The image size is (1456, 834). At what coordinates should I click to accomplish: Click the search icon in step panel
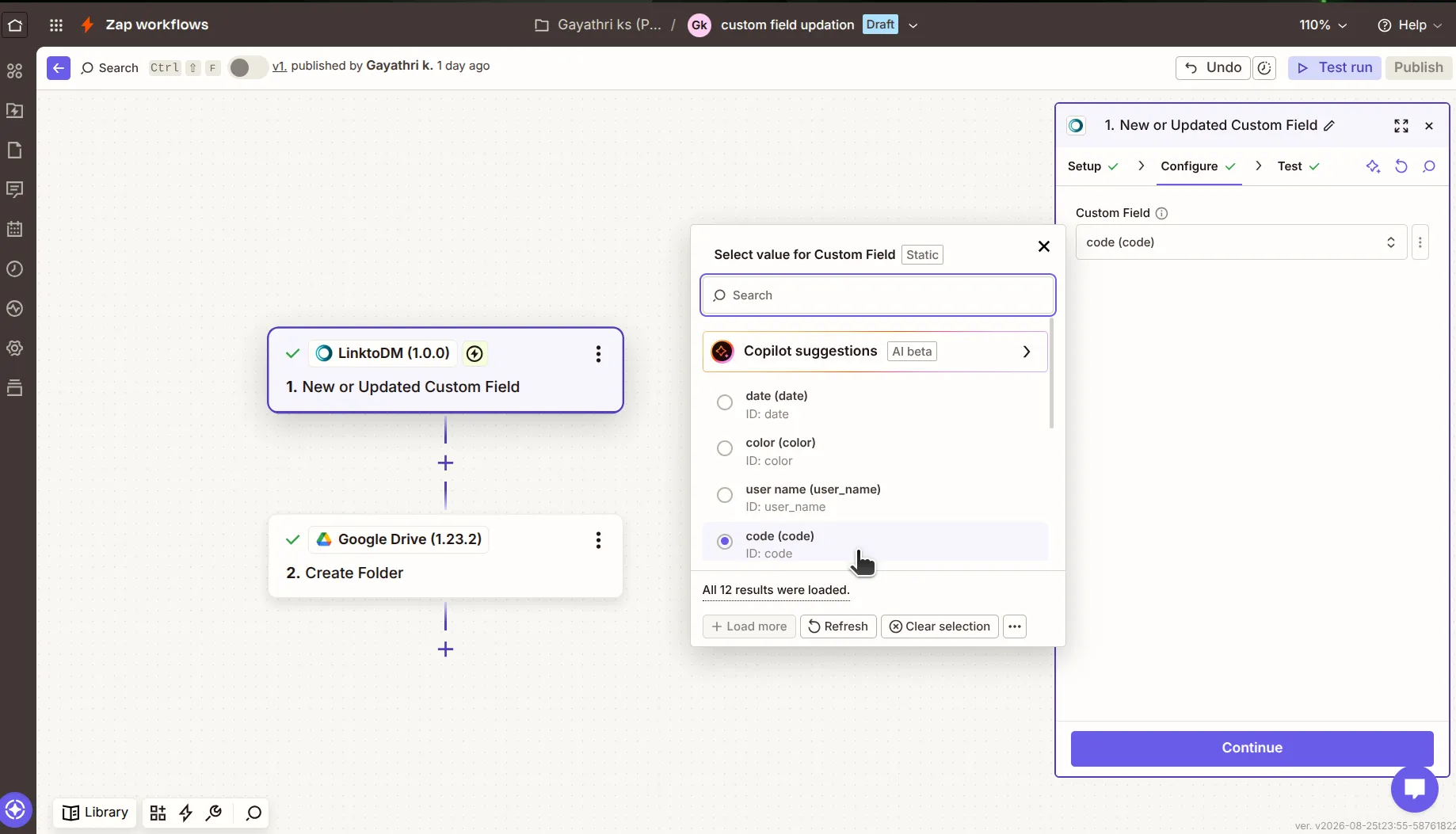pyautogui.click(x=1429, y=166)
